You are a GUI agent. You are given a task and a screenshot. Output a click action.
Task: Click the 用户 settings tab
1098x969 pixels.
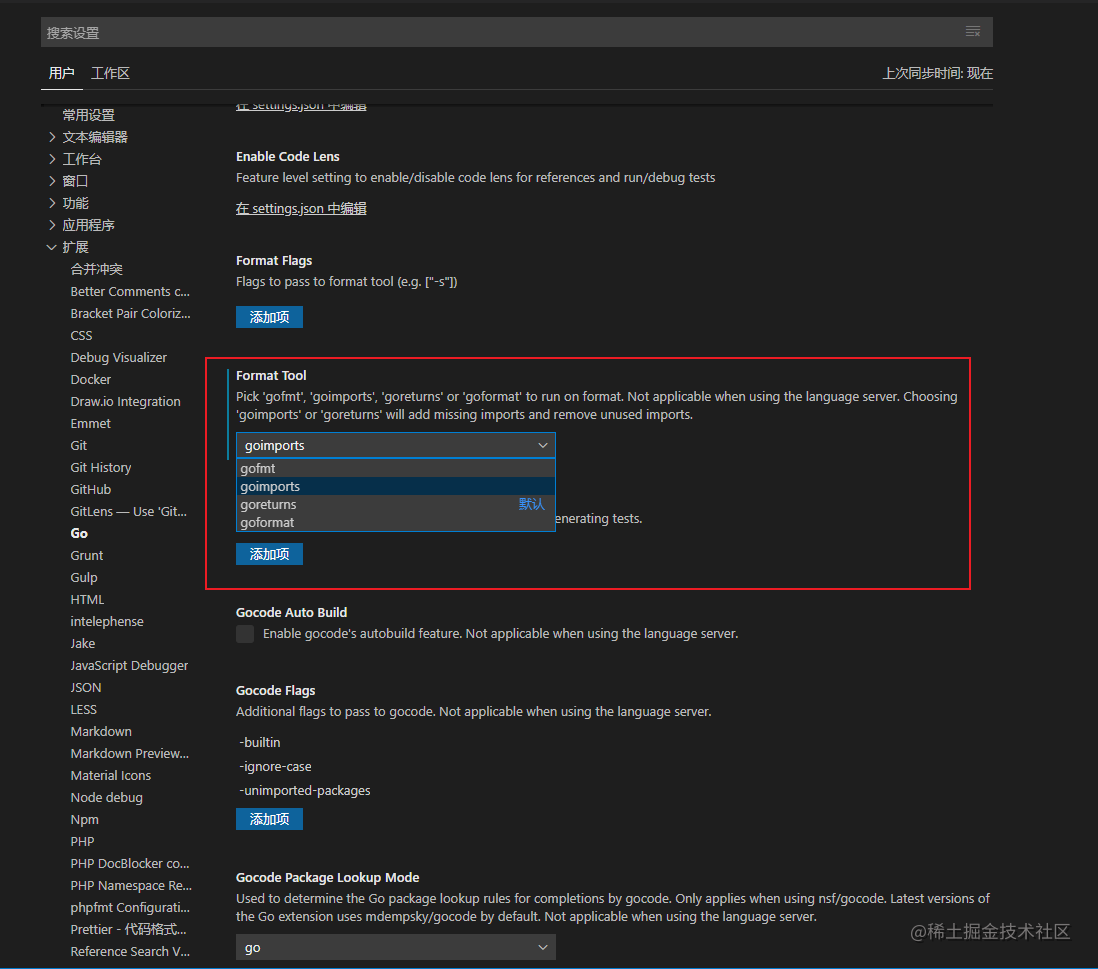click(x=61, y=72)
